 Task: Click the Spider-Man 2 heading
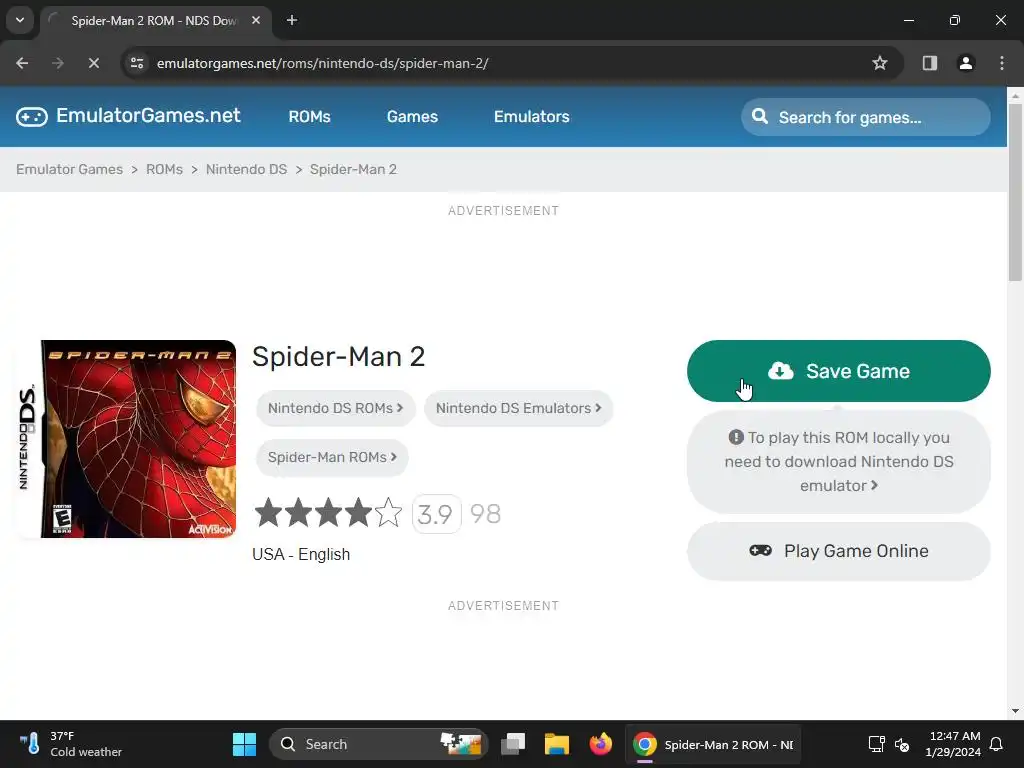pyautogui.click(x=338, y=357)
